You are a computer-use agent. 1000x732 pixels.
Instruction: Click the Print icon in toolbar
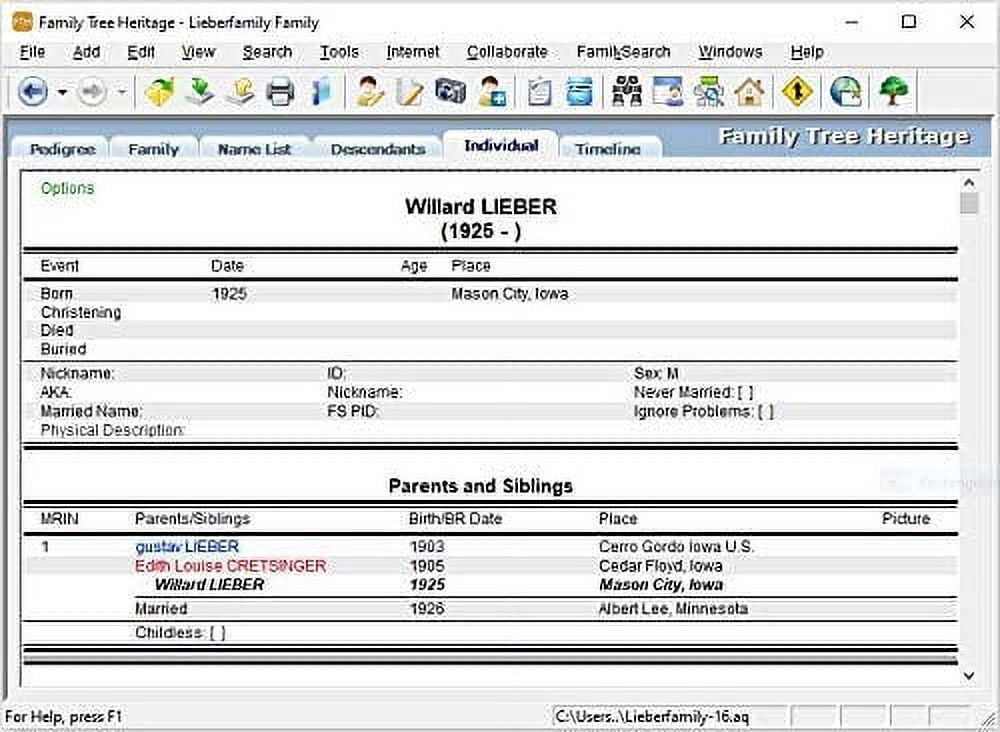click(x=280, y=93)
